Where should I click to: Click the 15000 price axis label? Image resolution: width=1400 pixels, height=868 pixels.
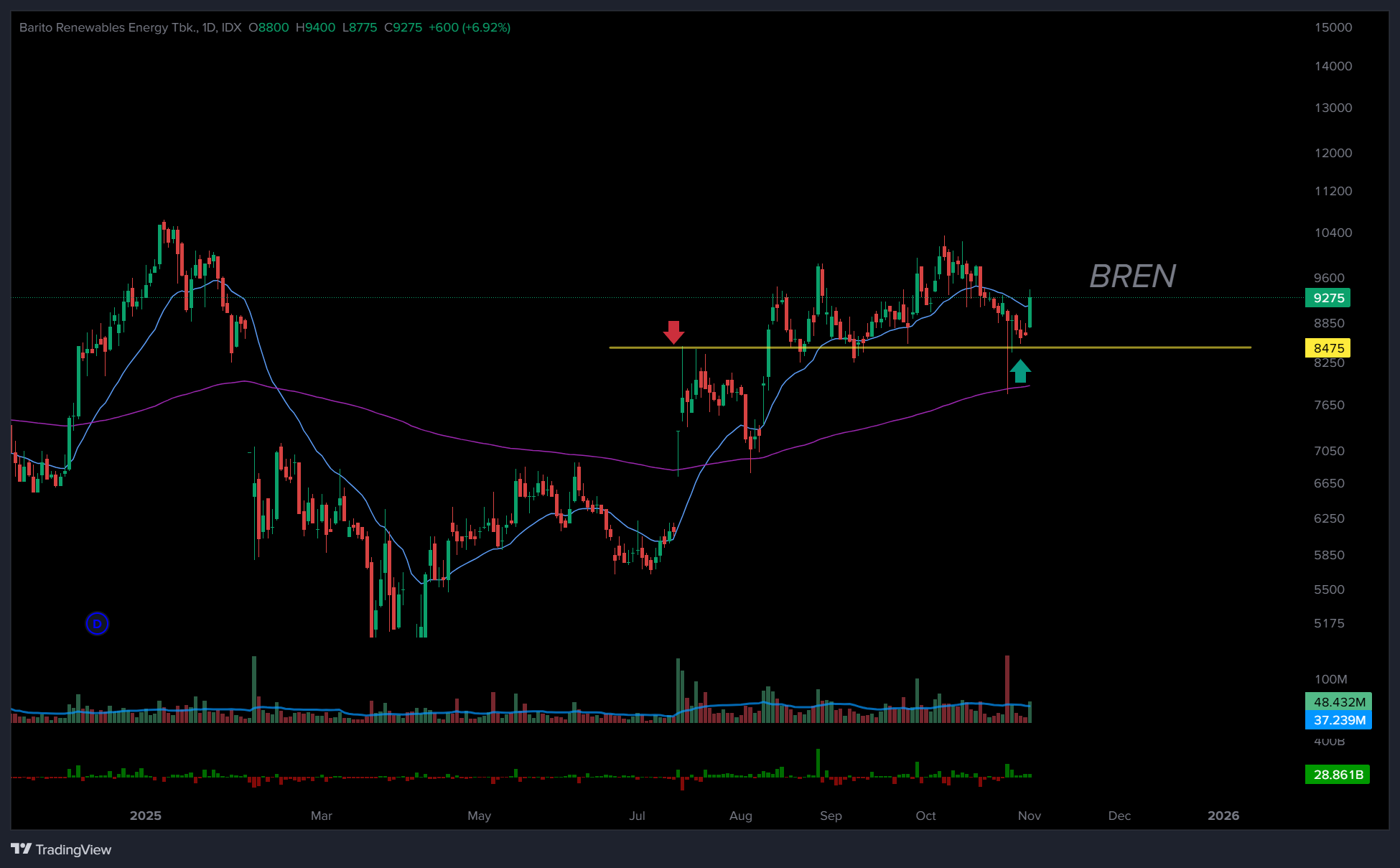[x=1333, y=27]
